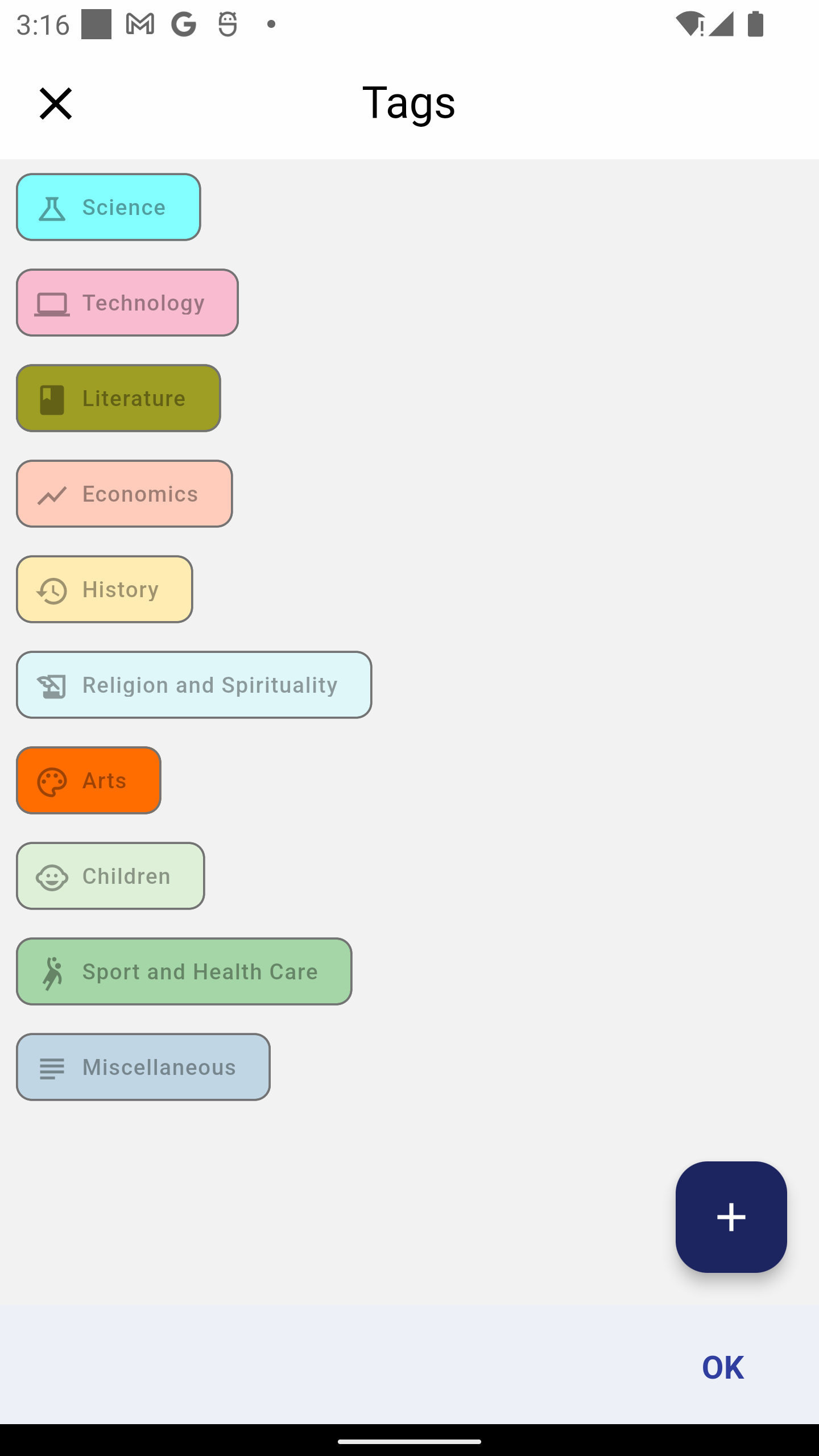Tap the trend line icon on Economics
Viewport: 819px width, 1456px height.
[52, 495]
